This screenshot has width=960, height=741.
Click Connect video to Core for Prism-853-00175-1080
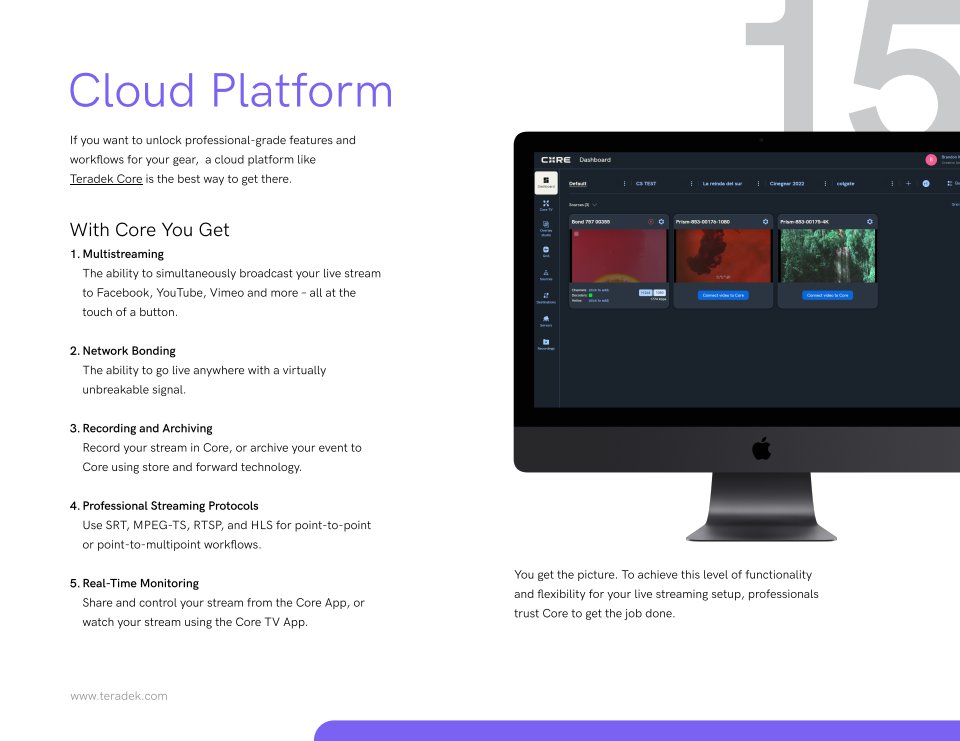point(722,296)
